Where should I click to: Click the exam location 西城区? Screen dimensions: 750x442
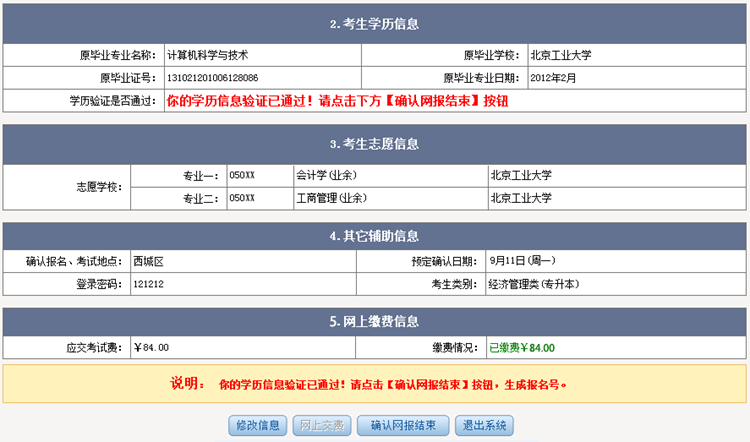pyautogui.click(x=147, y=261)
